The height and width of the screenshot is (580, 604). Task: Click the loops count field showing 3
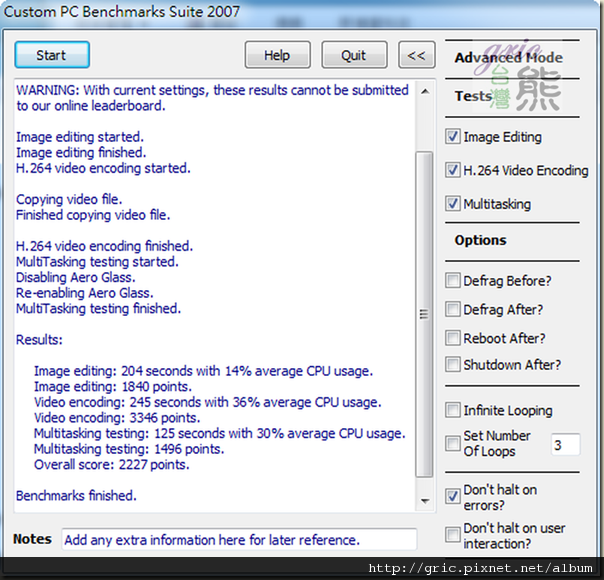pyautogui.click(x=565, y=445)
